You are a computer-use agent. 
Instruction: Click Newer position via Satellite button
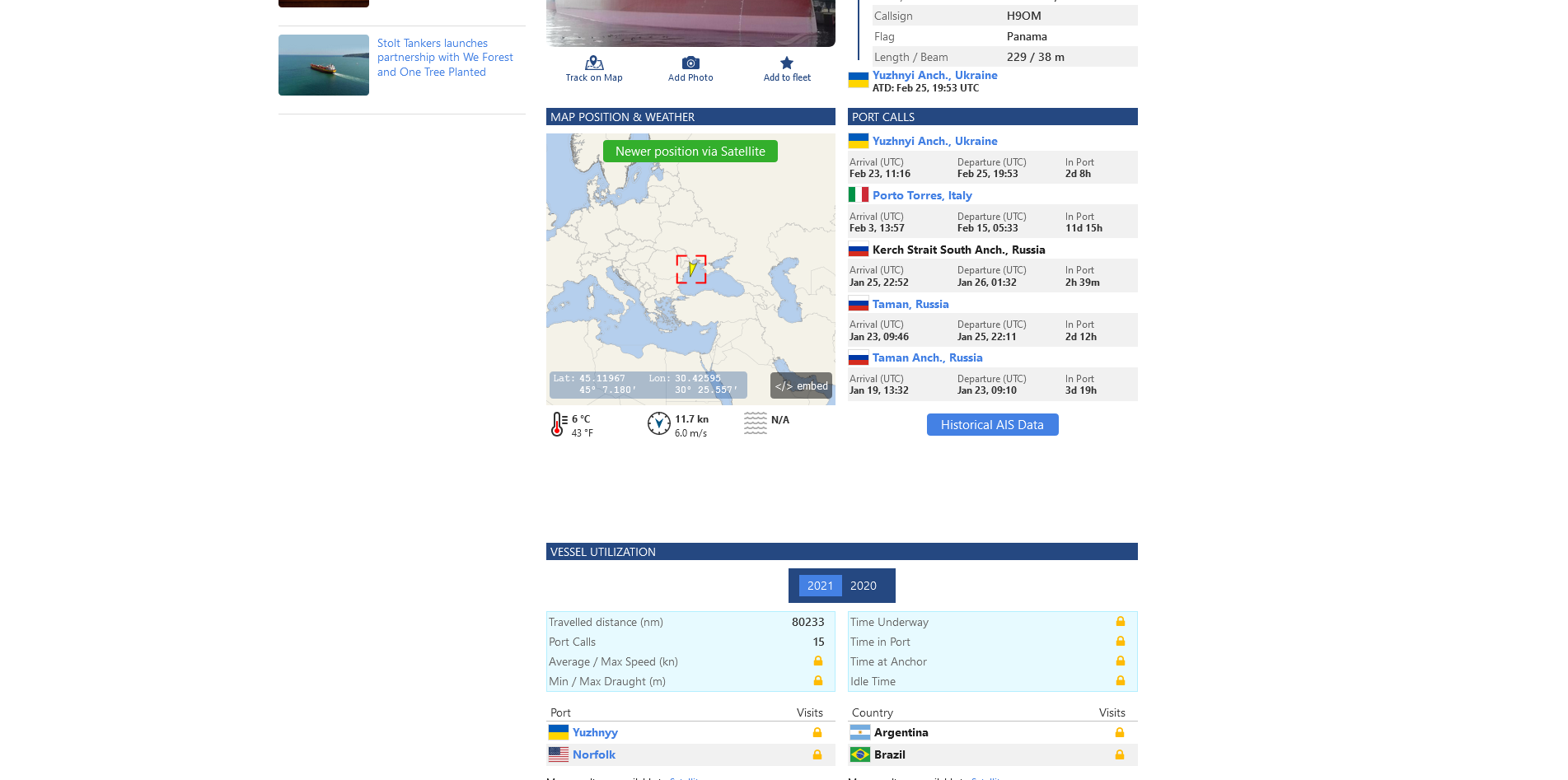690,152
